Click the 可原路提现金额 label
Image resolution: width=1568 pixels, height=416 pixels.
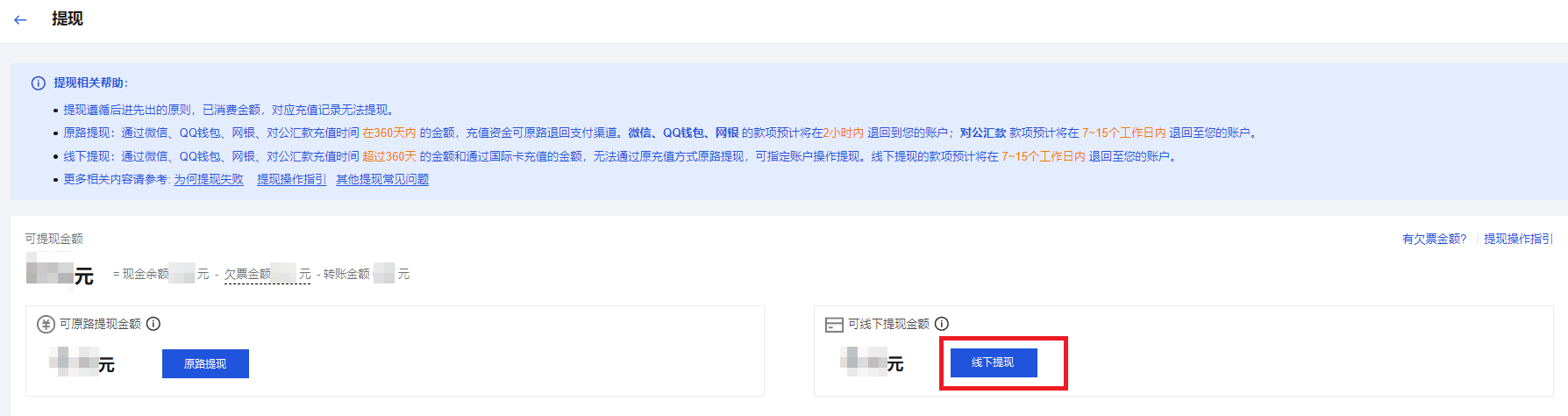pyautogui.click(x=100, y=324)
